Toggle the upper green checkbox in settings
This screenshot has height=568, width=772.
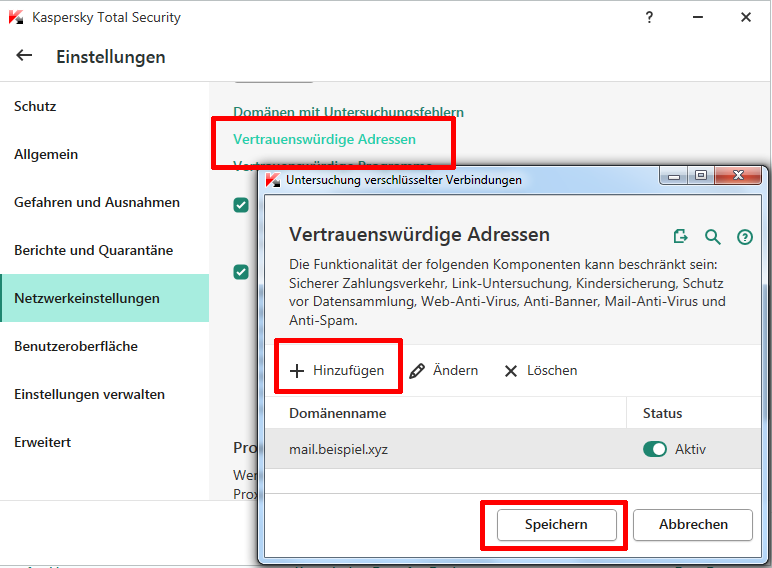[241, 205]
